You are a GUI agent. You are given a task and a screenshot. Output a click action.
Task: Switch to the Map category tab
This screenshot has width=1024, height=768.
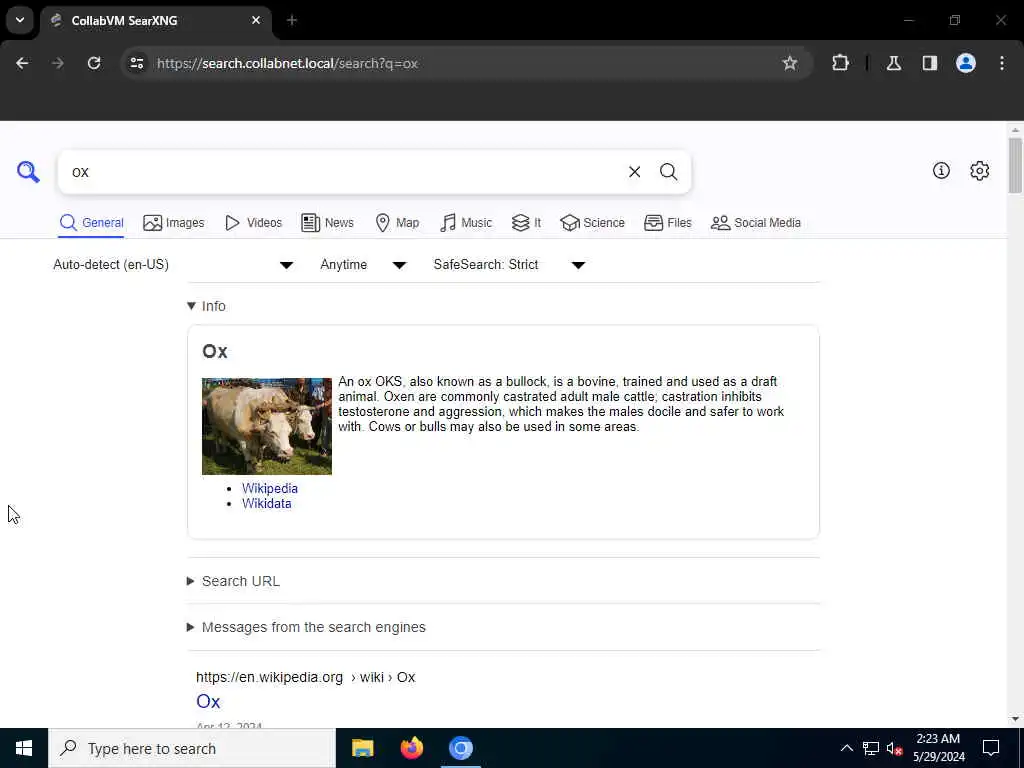(397, 223)
